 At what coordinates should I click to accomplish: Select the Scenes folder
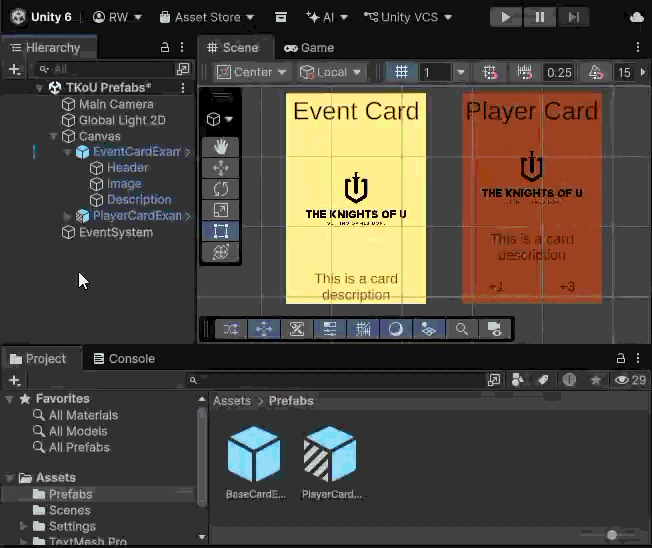coord(62,510)
